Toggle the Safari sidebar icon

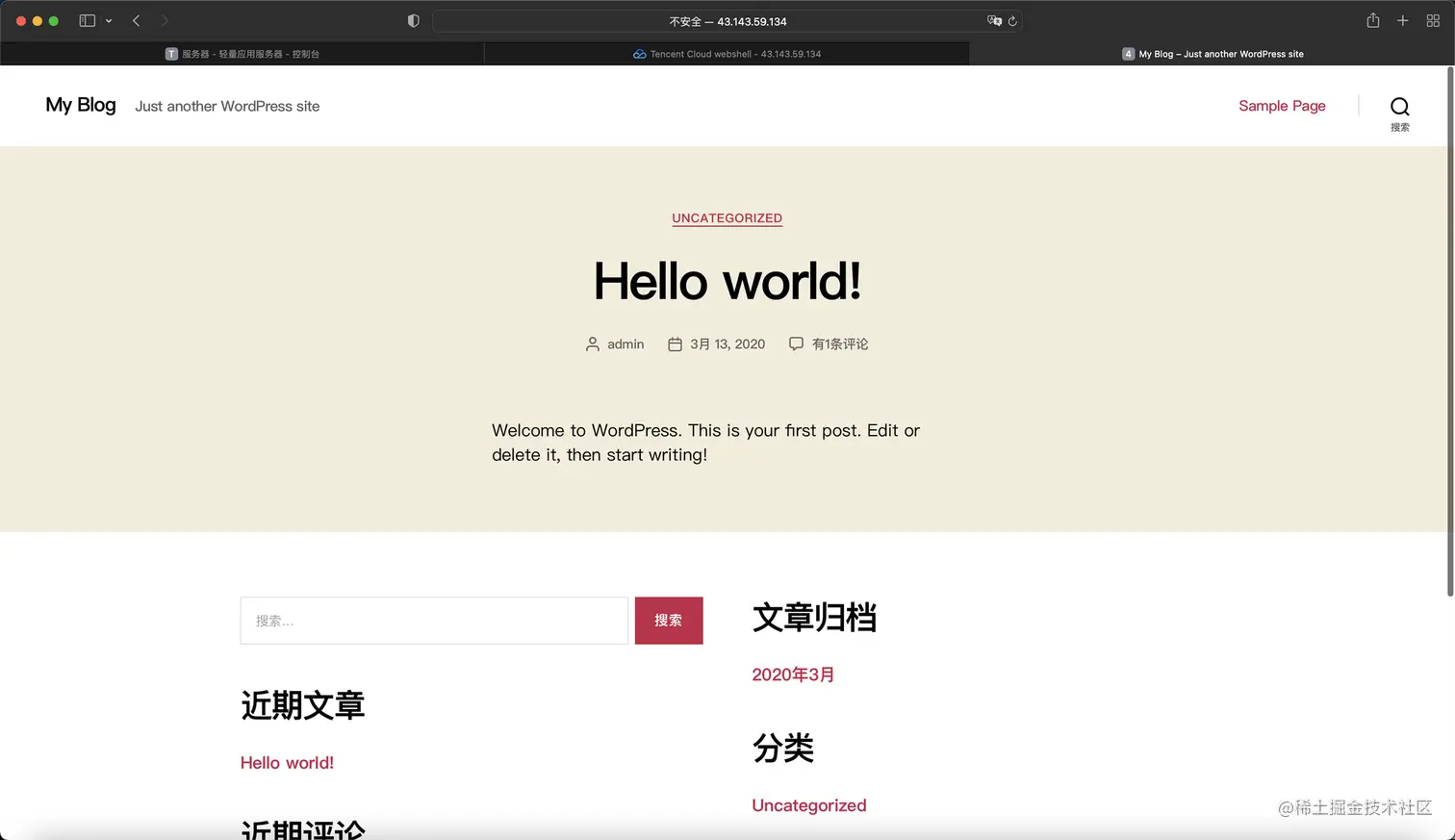[x=87, y=21]
